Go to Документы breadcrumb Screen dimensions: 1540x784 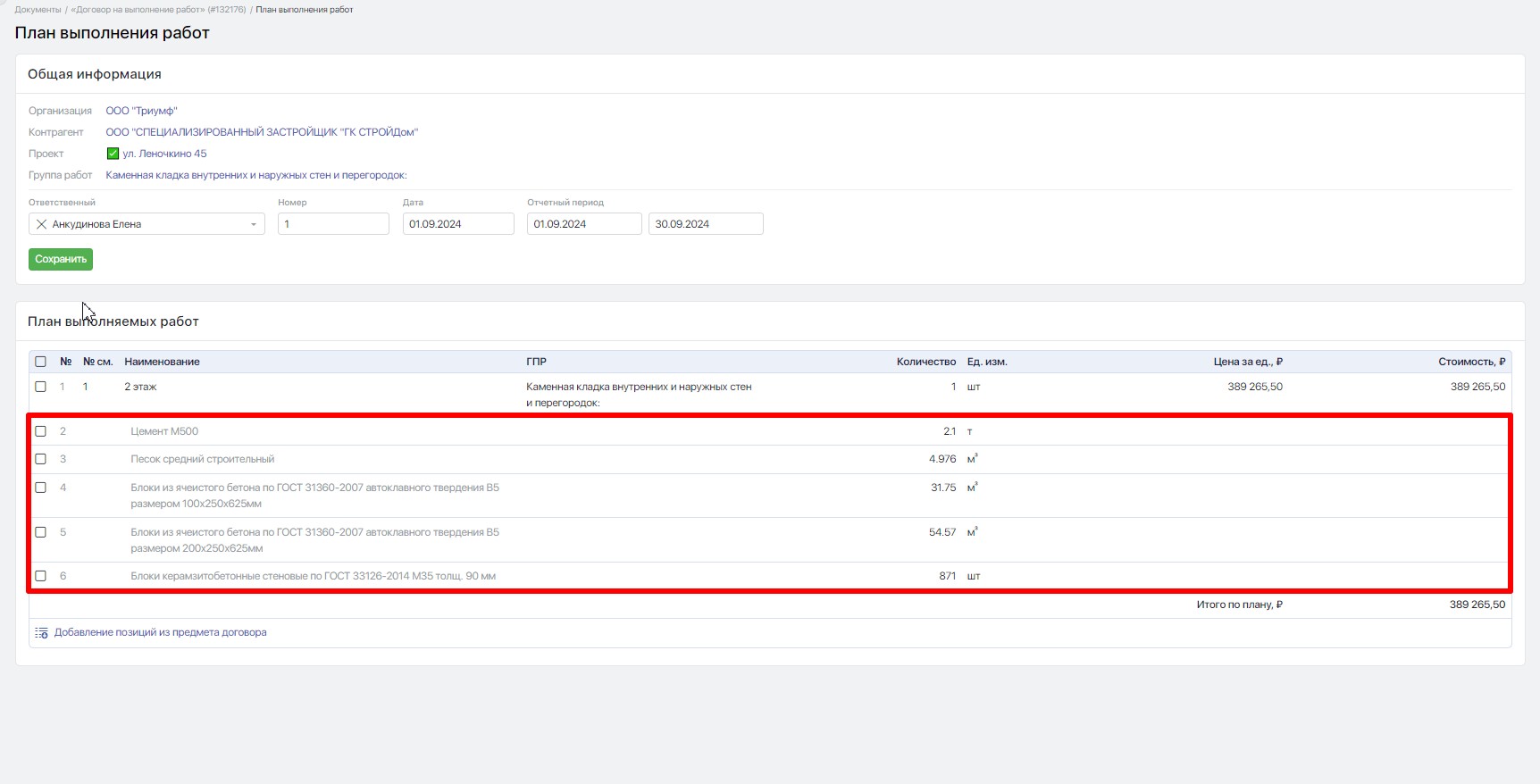pos(38,10)
